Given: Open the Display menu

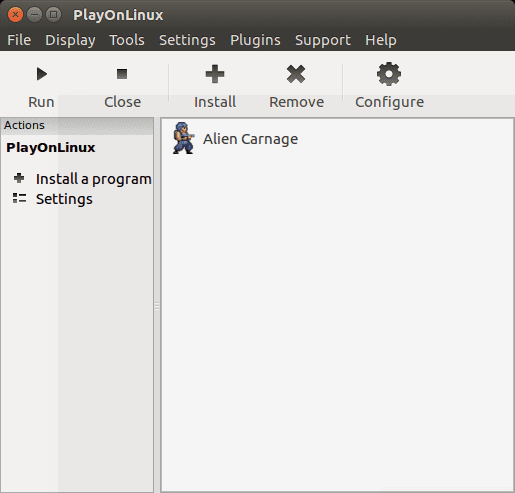Looking at the screenshot, I should click(x=70, y=40).
